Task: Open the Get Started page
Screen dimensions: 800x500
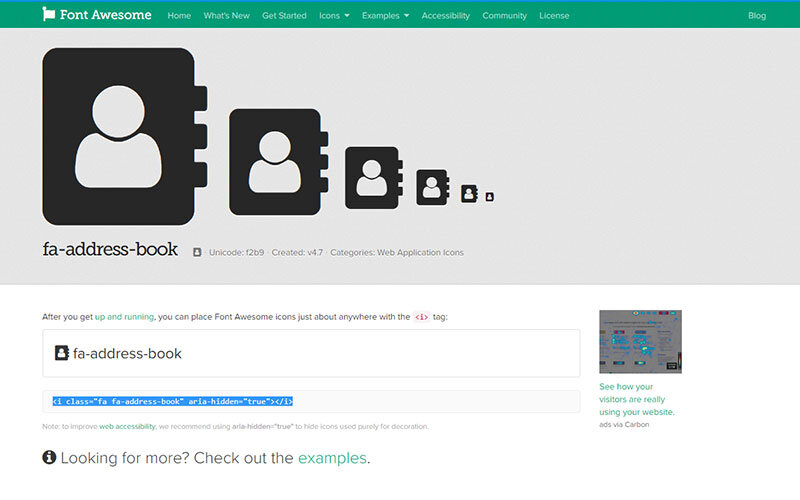Action: tap(284, 16)
